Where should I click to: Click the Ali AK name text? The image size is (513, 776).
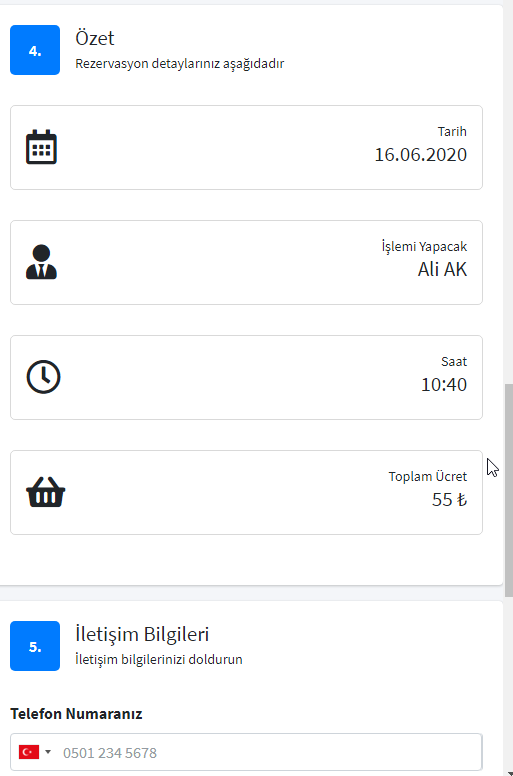pyautogui.click(x=442, y=270)
